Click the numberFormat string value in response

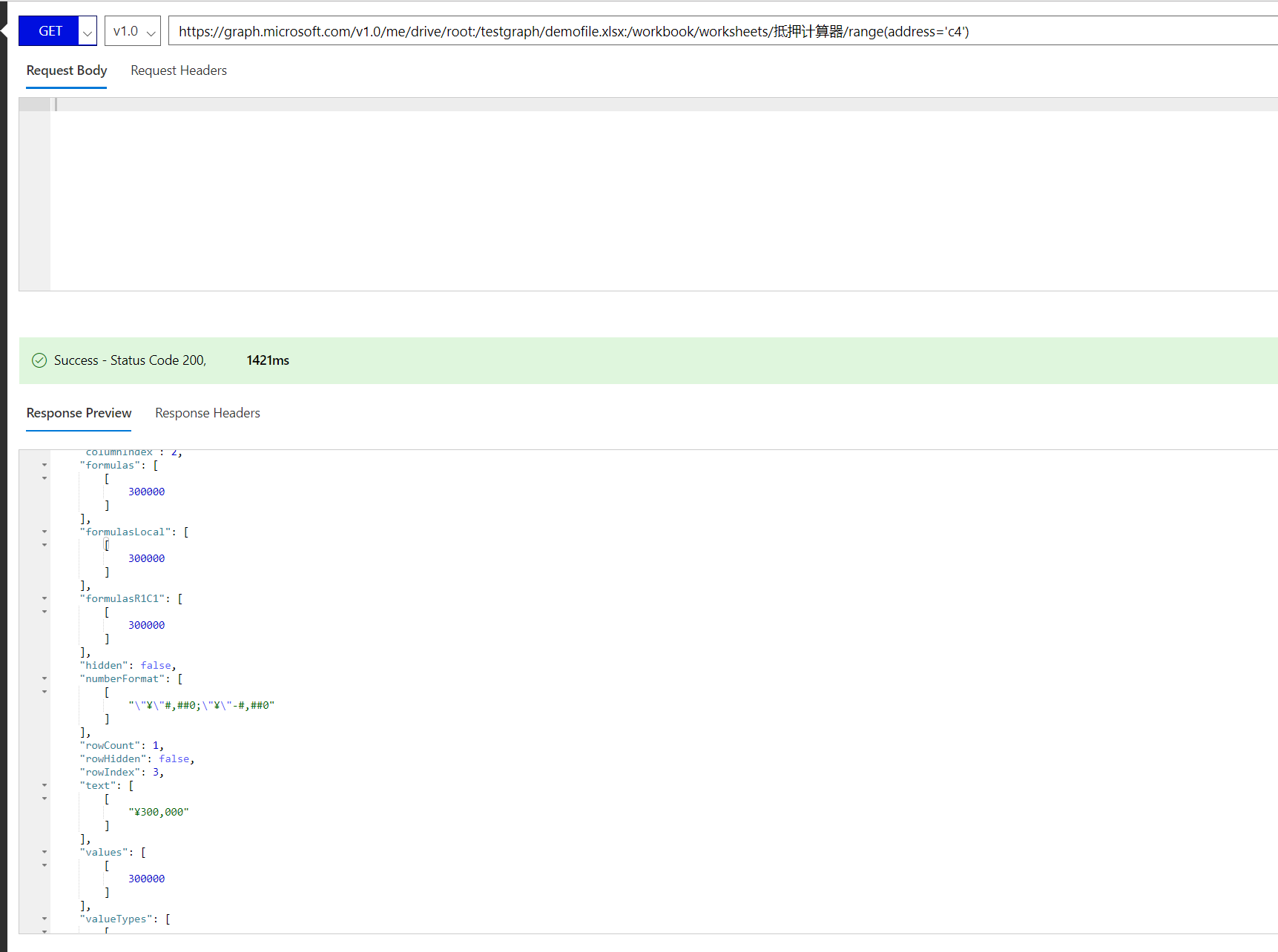point(201,705)
